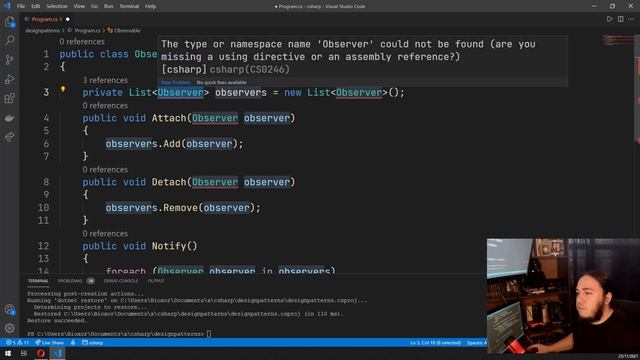Viewport: 640px width, 360px height.
Task: Open the Live Share view in activity bar
Action: point(9,137)
